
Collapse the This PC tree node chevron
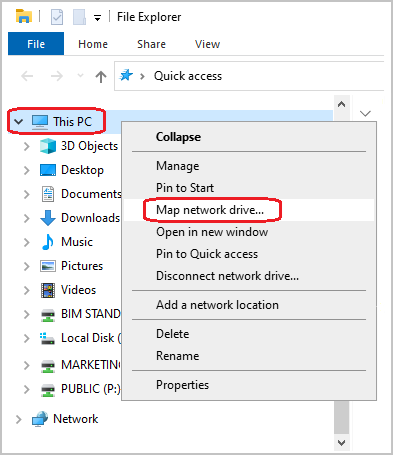[x=19, y=122]
